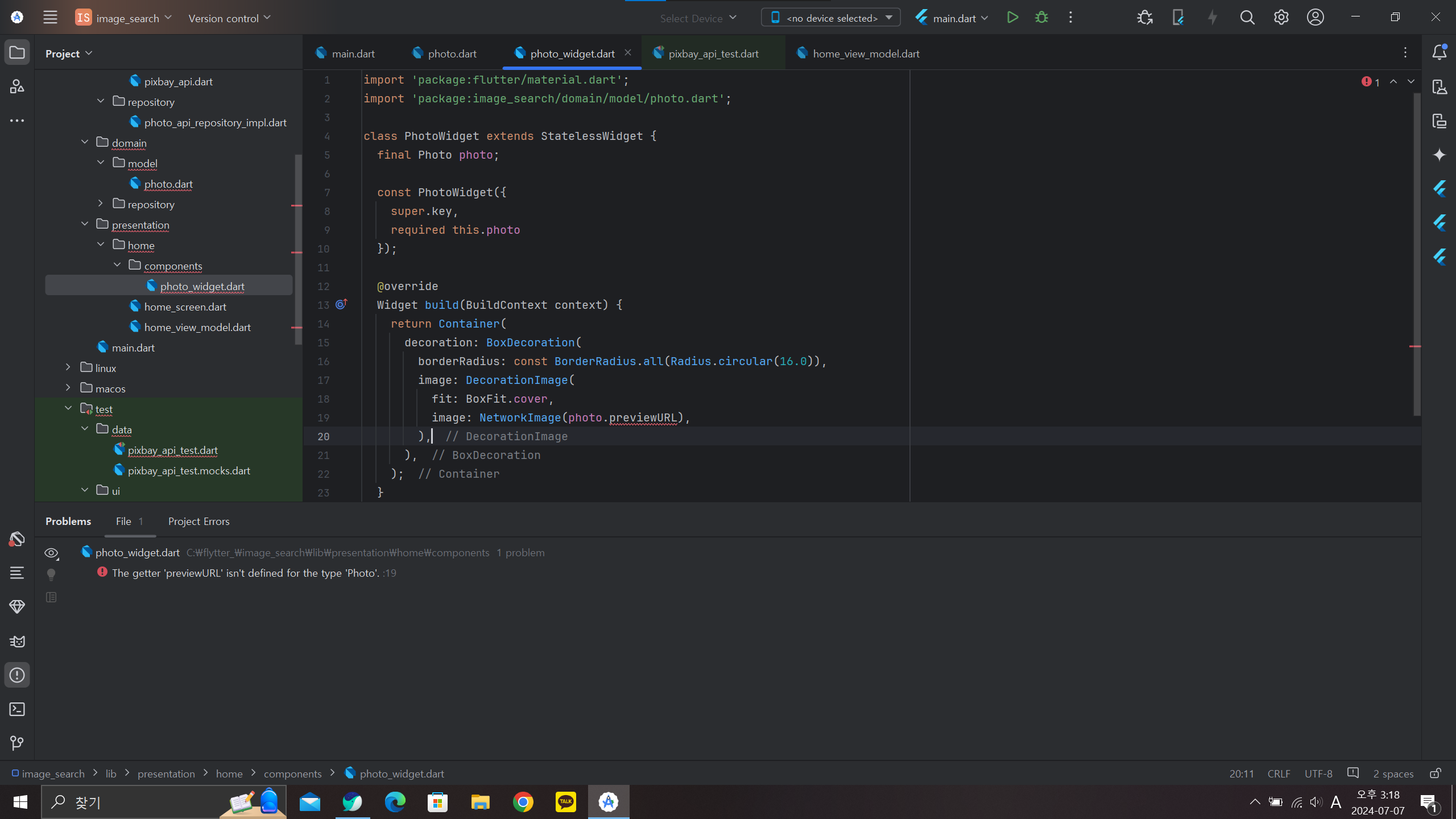Open Terminal tool window
The image size is (1456, 819).
coord(17,709)
